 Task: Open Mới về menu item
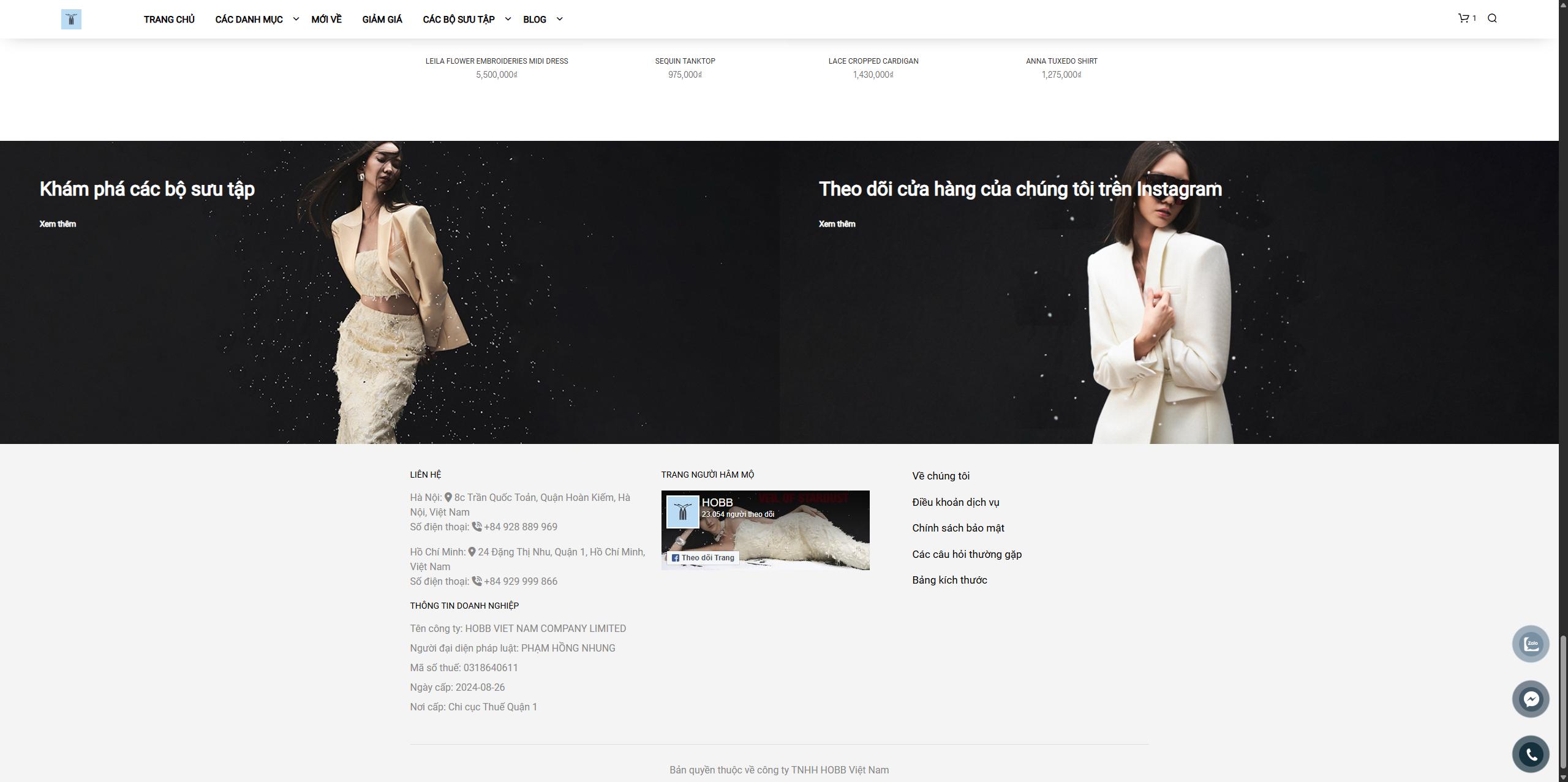(326, 20)
